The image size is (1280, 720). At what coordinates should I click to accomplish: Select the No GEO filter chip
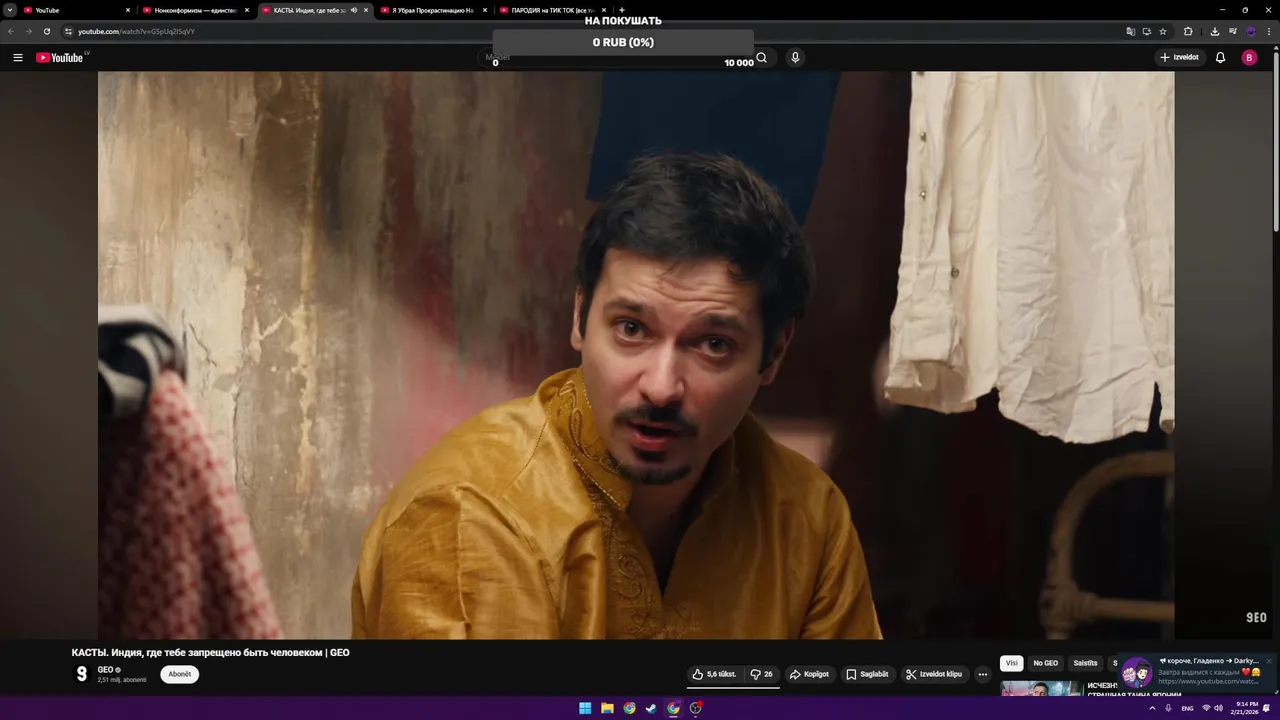point(1045,663)
